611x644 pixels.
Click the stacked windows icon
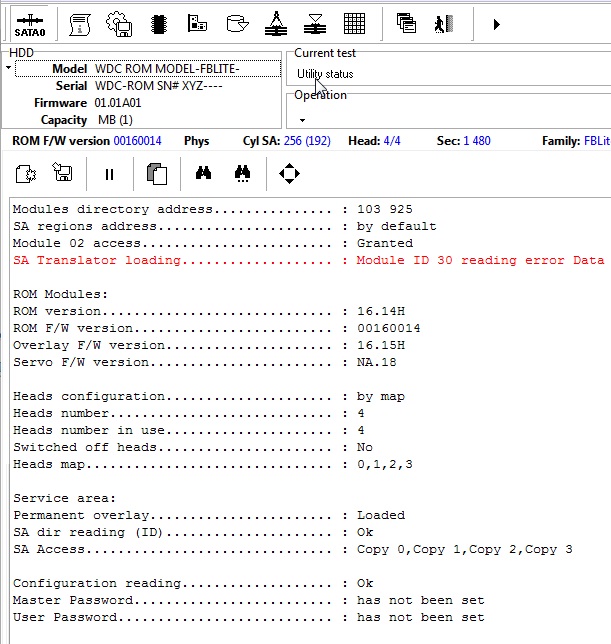[406, 23]
